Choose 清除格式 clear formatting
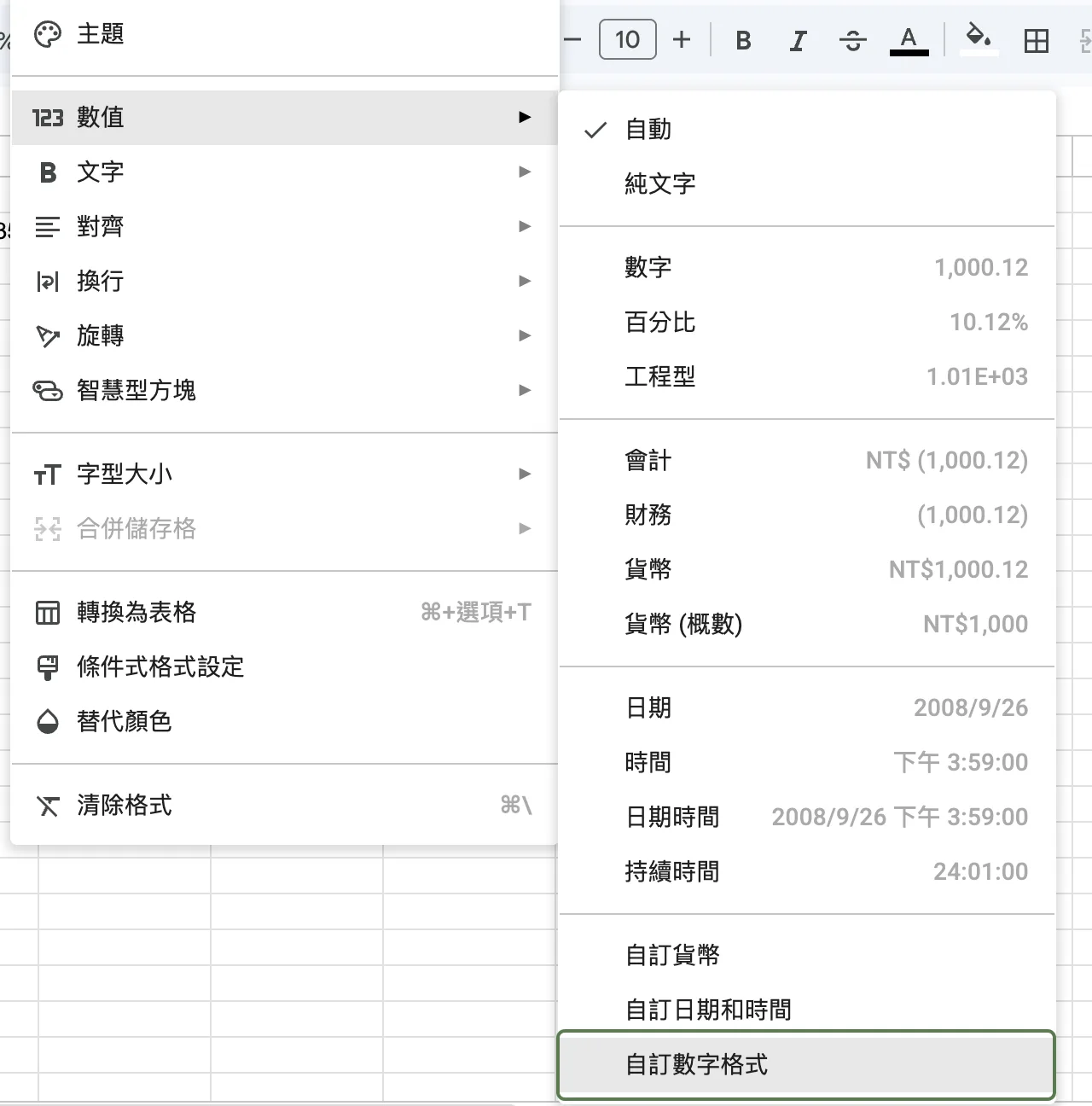The image size is (1092, 1106). point(285,805)
